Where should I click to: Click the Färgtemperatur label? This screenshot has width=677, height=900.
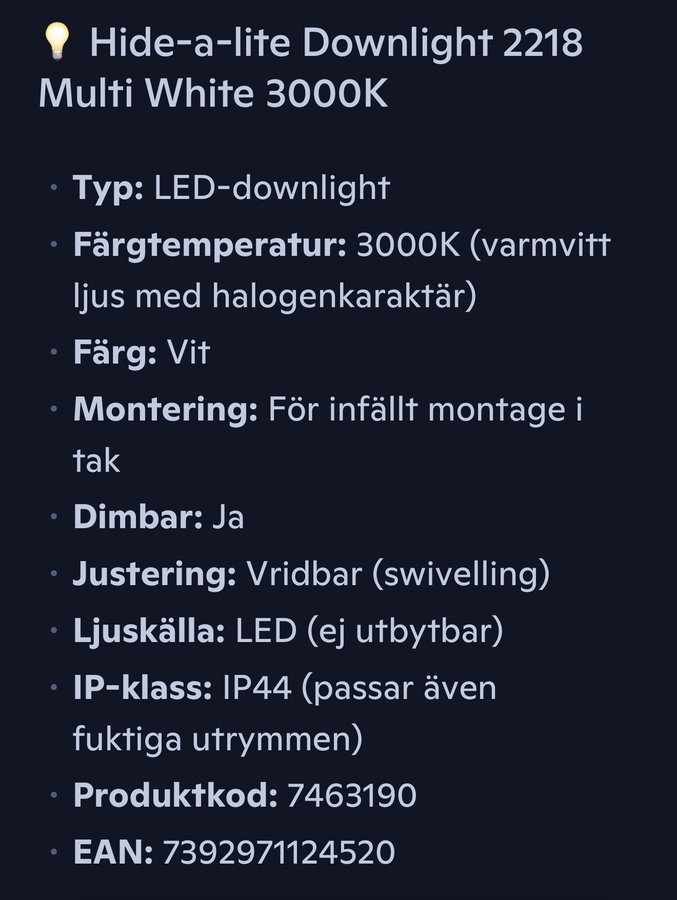[x=210, y=246]
